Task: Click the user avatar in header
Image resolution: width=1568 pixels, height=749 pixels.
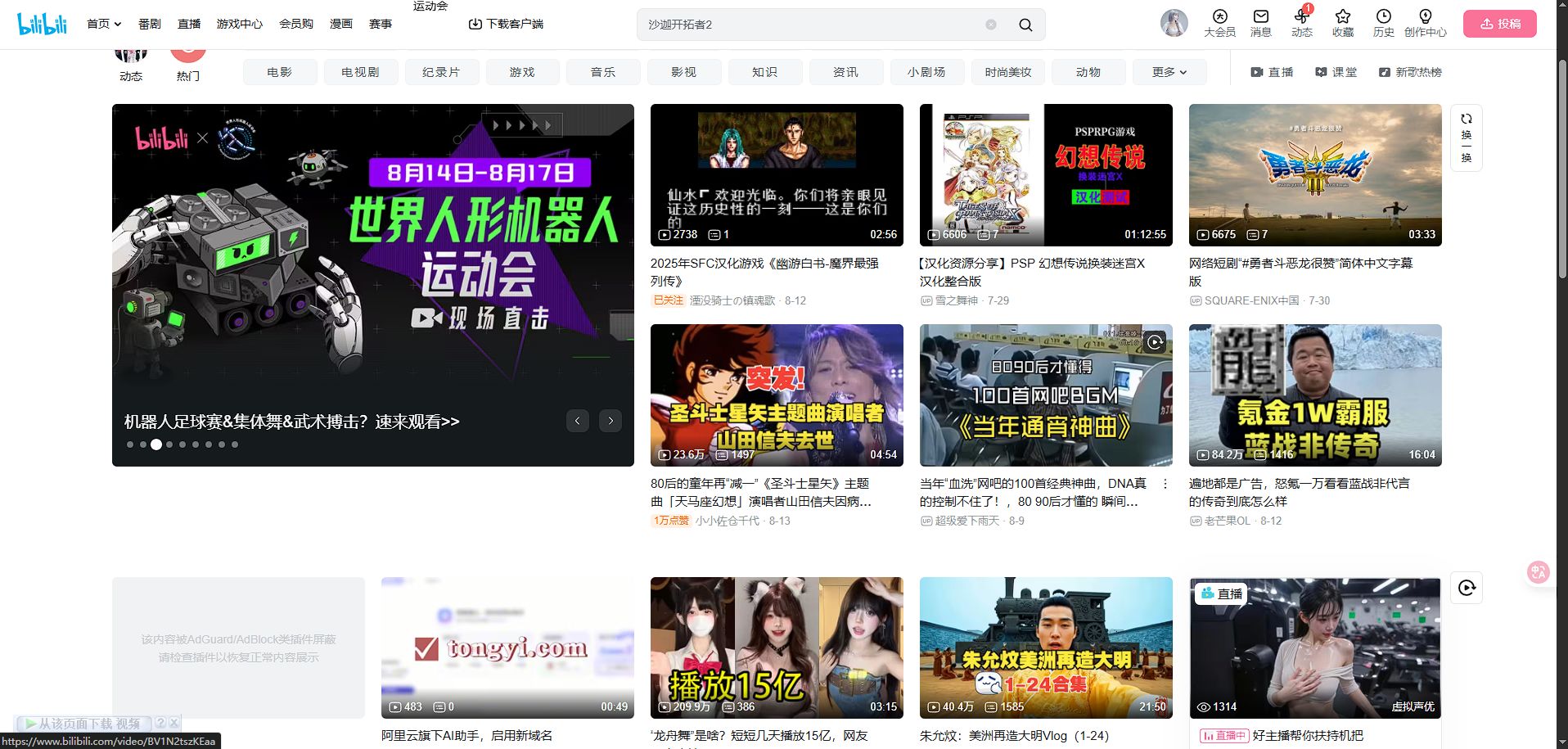Action: click(x=1174, y=24)
